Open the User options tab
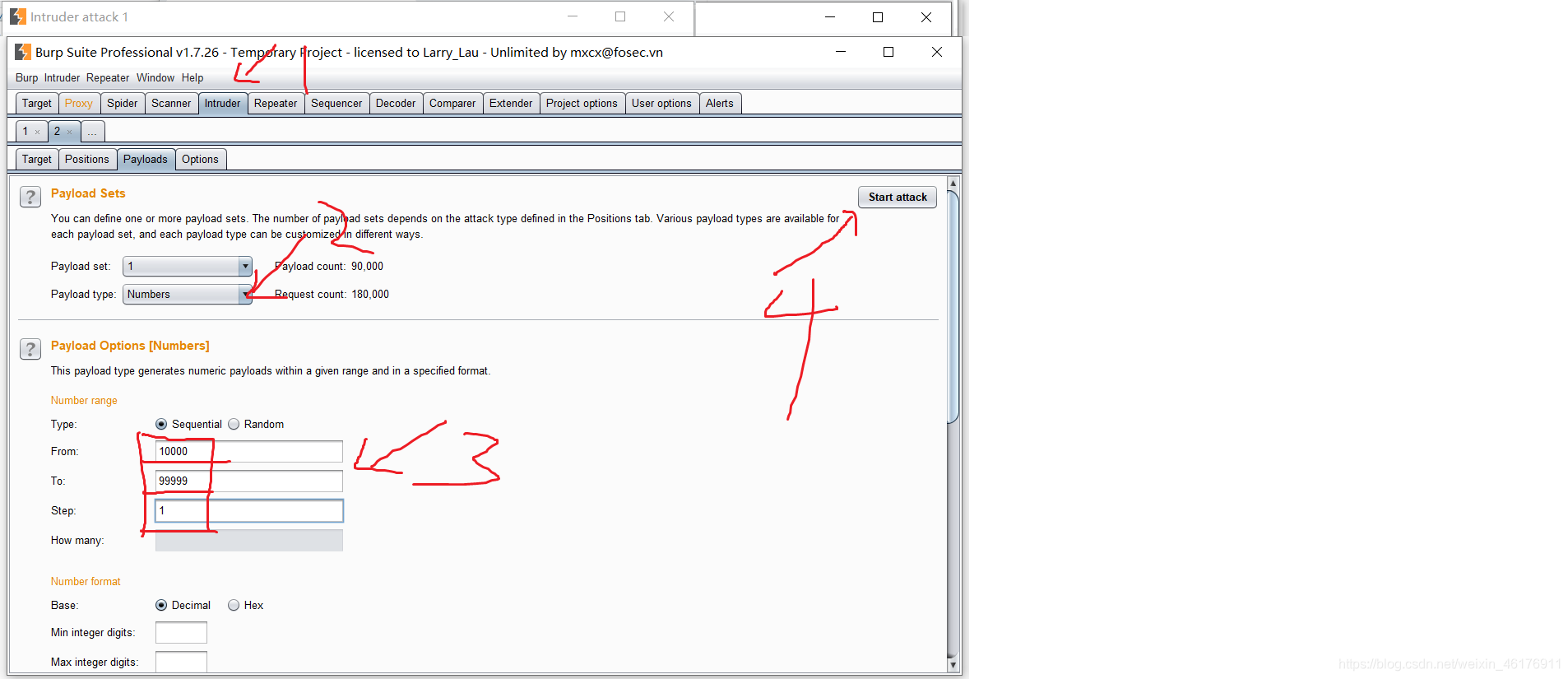This screenshot has width=1568, height=679. (661, 103)
